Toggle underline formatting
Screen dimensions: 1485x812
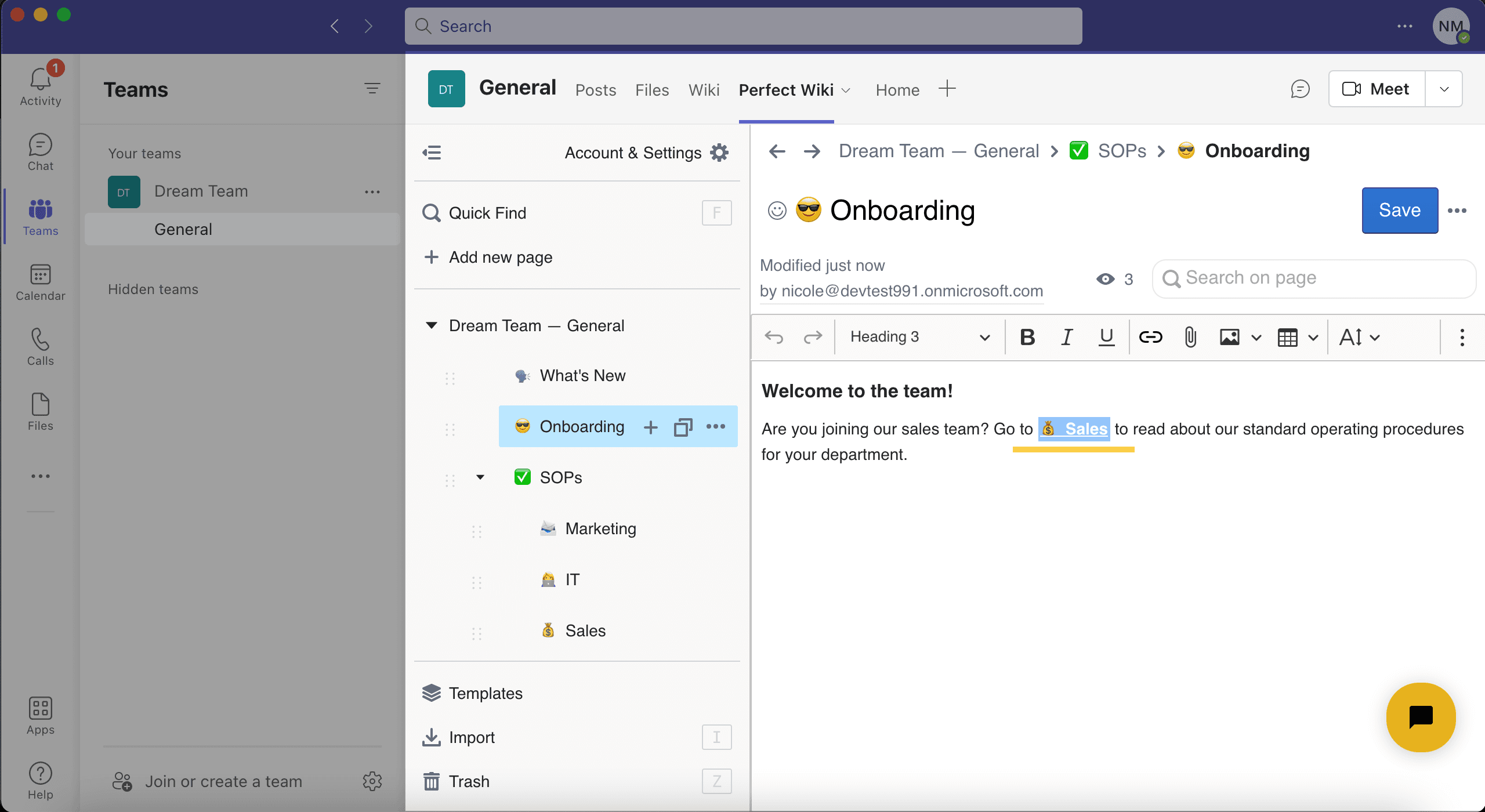(1106, 337)
